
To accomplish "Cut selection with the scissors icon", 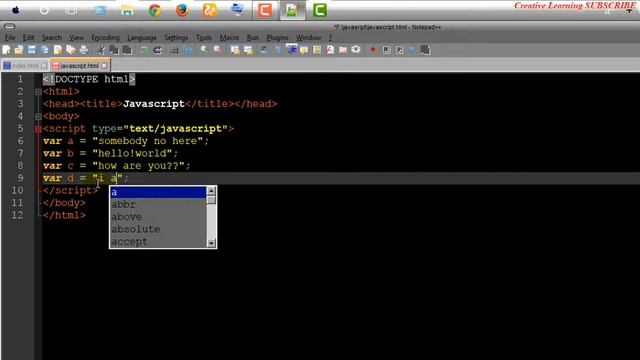I will click(101, 50).
